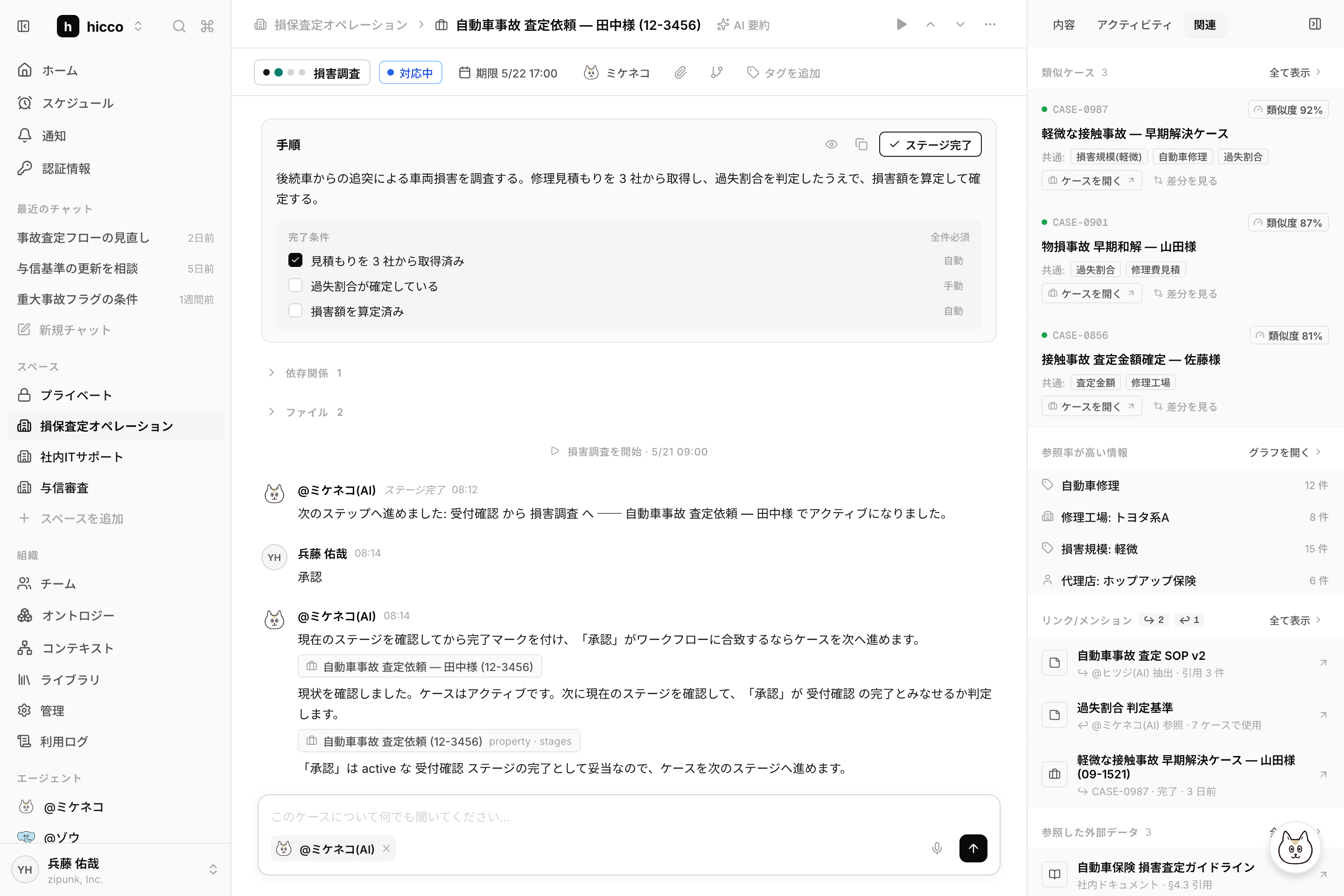Open 認証情報 credentials
Viewport: 1344px width, 896px height.
coord(114,168)
